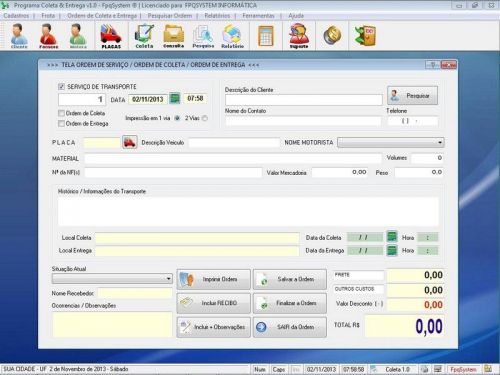Open the gold coins finance icon

(x=332, y=35)
